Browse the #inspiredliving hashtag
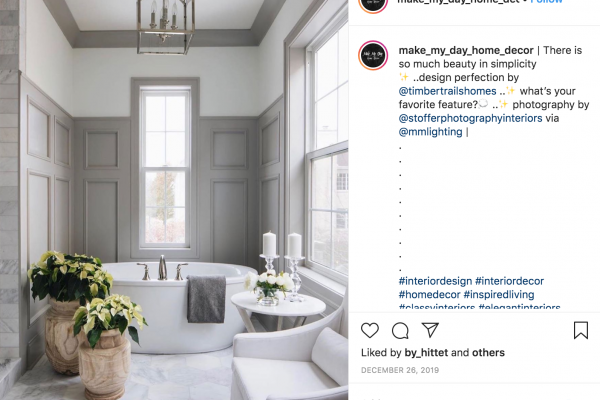This screenshot has width=600, height=400. point(499,295)
